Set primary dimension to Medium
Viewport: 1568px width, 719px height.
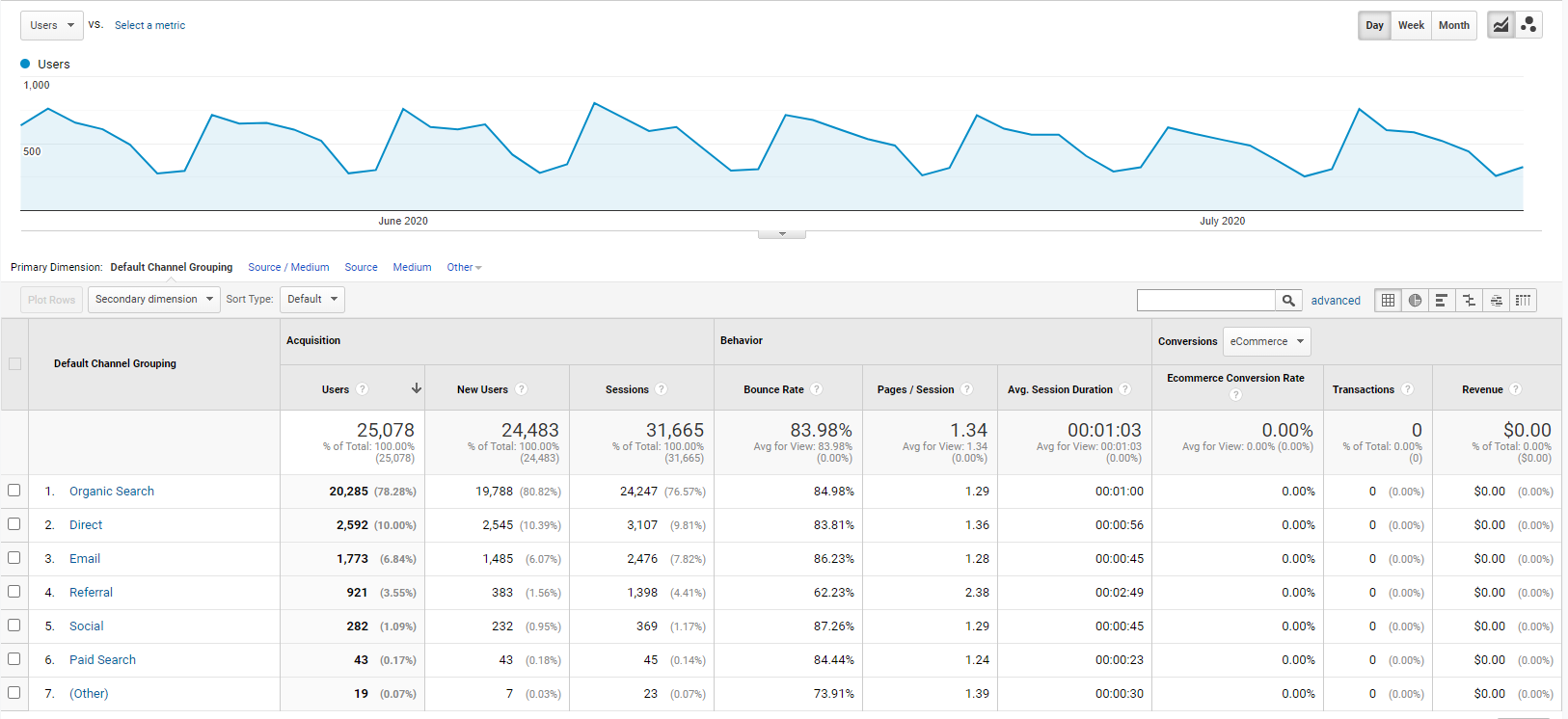[x=412, y=268]
